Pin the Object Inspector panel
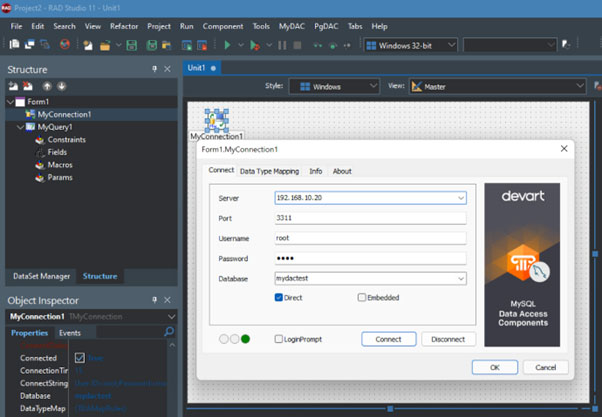602x417 pixels. (x=154, y=300)
